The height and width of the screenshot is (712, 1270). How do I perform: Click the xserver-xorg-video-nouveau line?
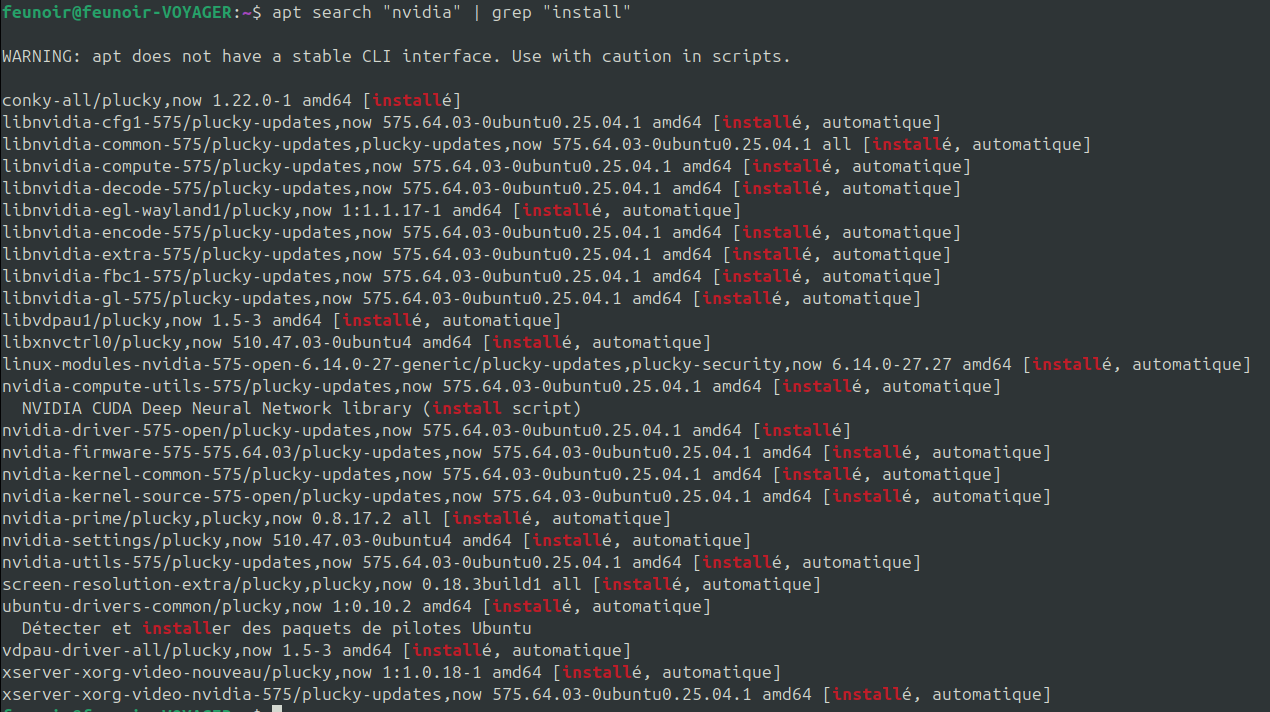[x=391, y=673]
